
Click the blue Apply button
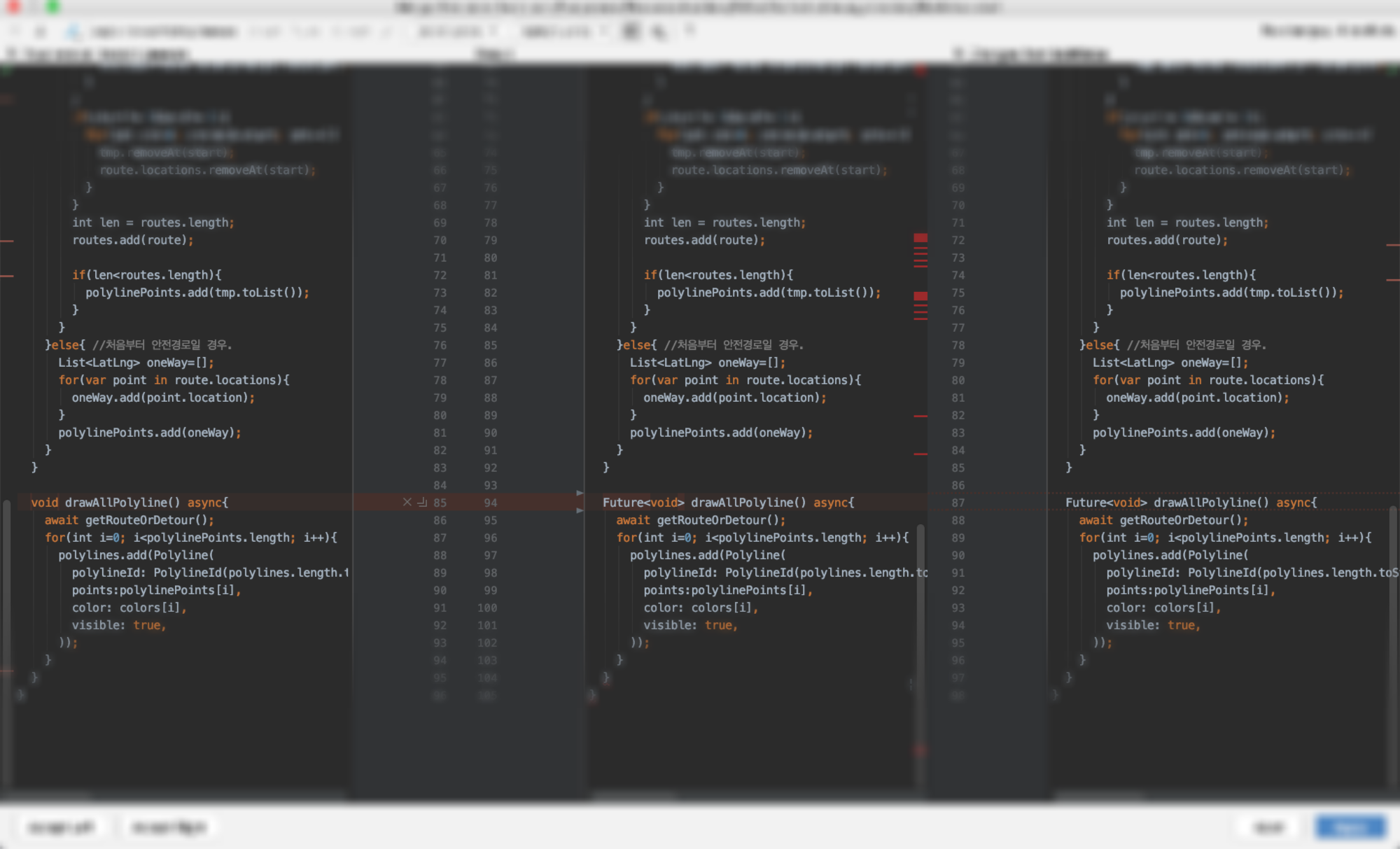pos(1350,827)
